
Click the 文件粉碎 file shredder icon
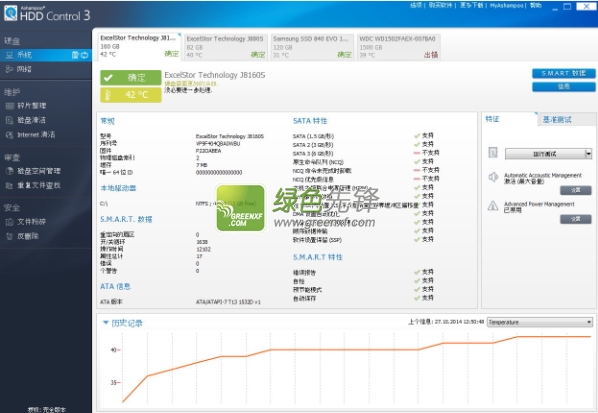[x=10, y=222]
